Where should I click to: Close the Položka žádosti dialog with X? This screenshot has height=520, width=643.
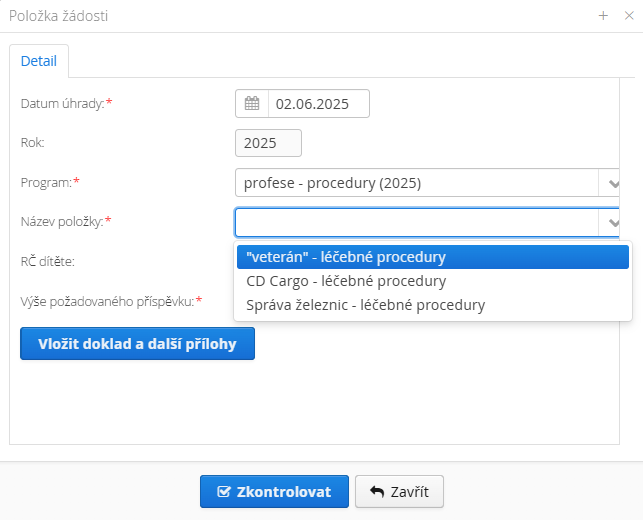(x=629, y=16)
